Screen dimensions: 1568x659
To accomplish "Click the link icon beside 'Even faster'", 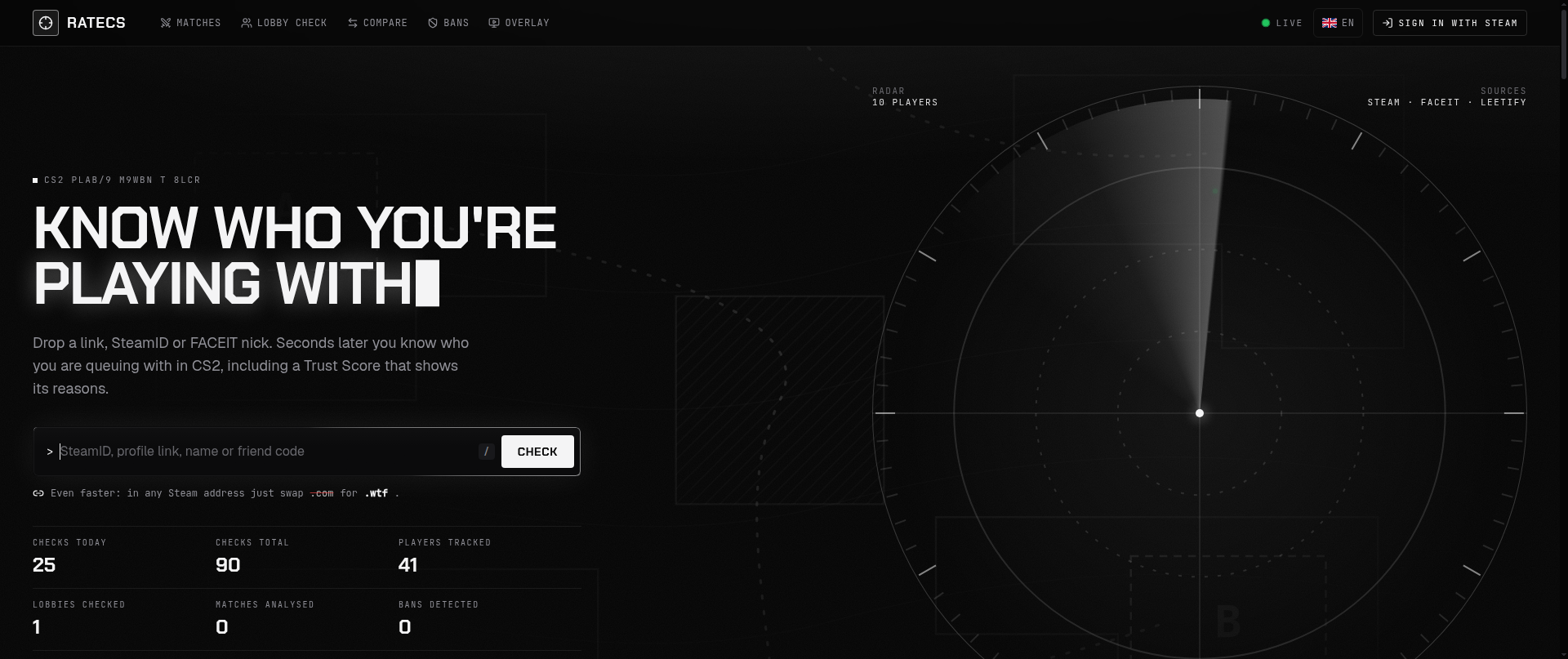I will 38,493.
